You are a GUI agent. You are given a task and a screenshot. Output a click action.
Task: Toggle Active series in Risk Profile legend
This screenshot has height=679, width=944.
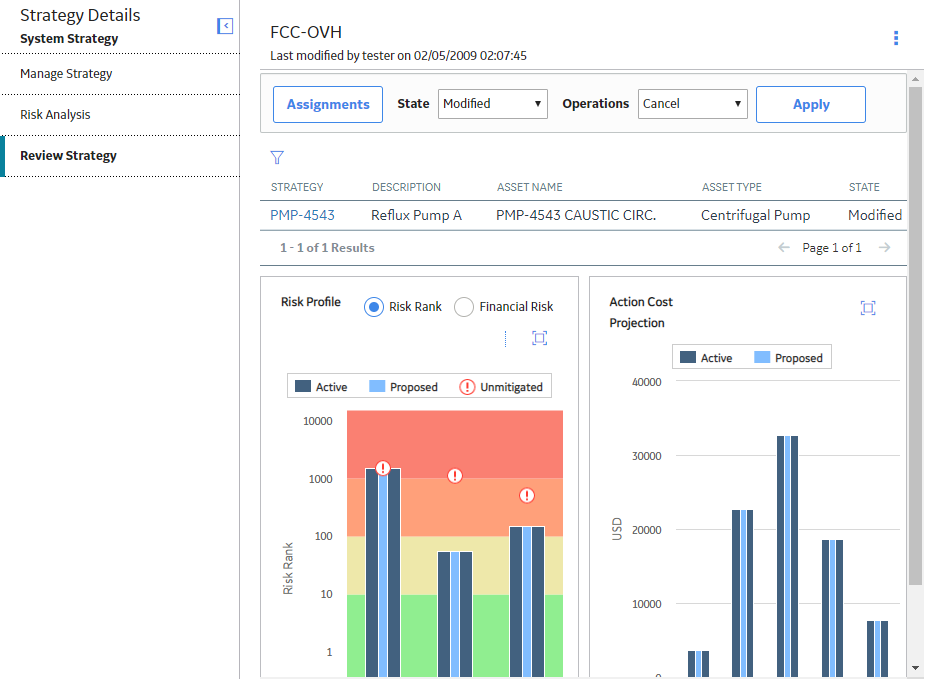321,386
